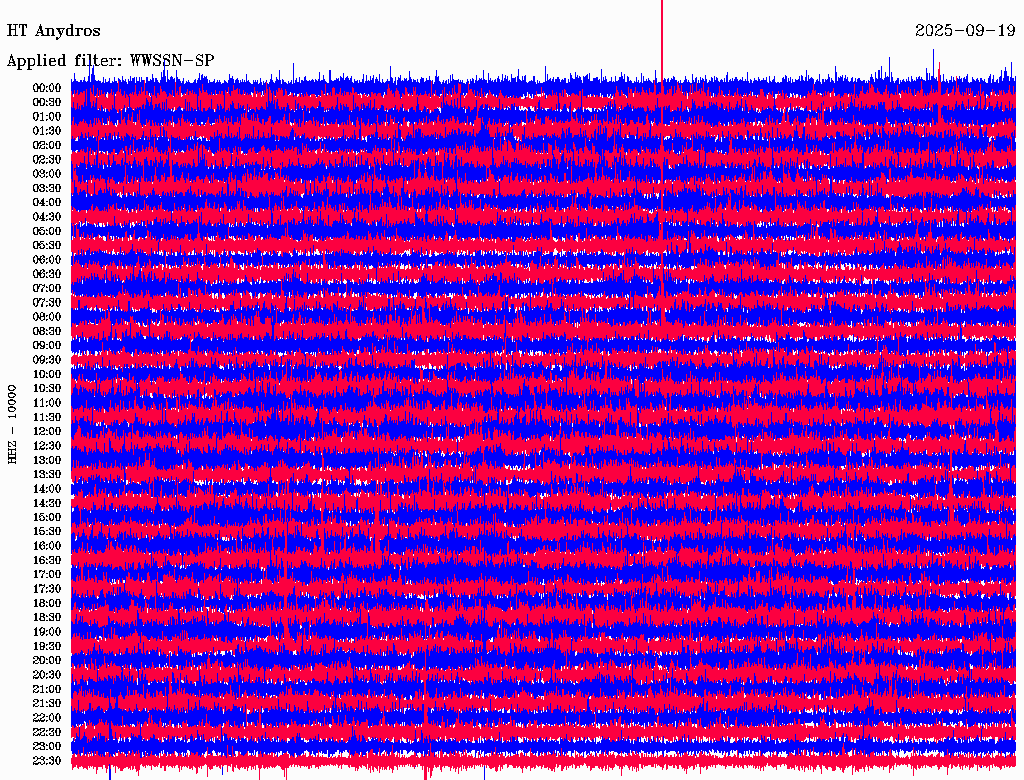Viewport: 1024px width, 780px height.
Task: Select the 20:30 time label
Action: (47, 674)
